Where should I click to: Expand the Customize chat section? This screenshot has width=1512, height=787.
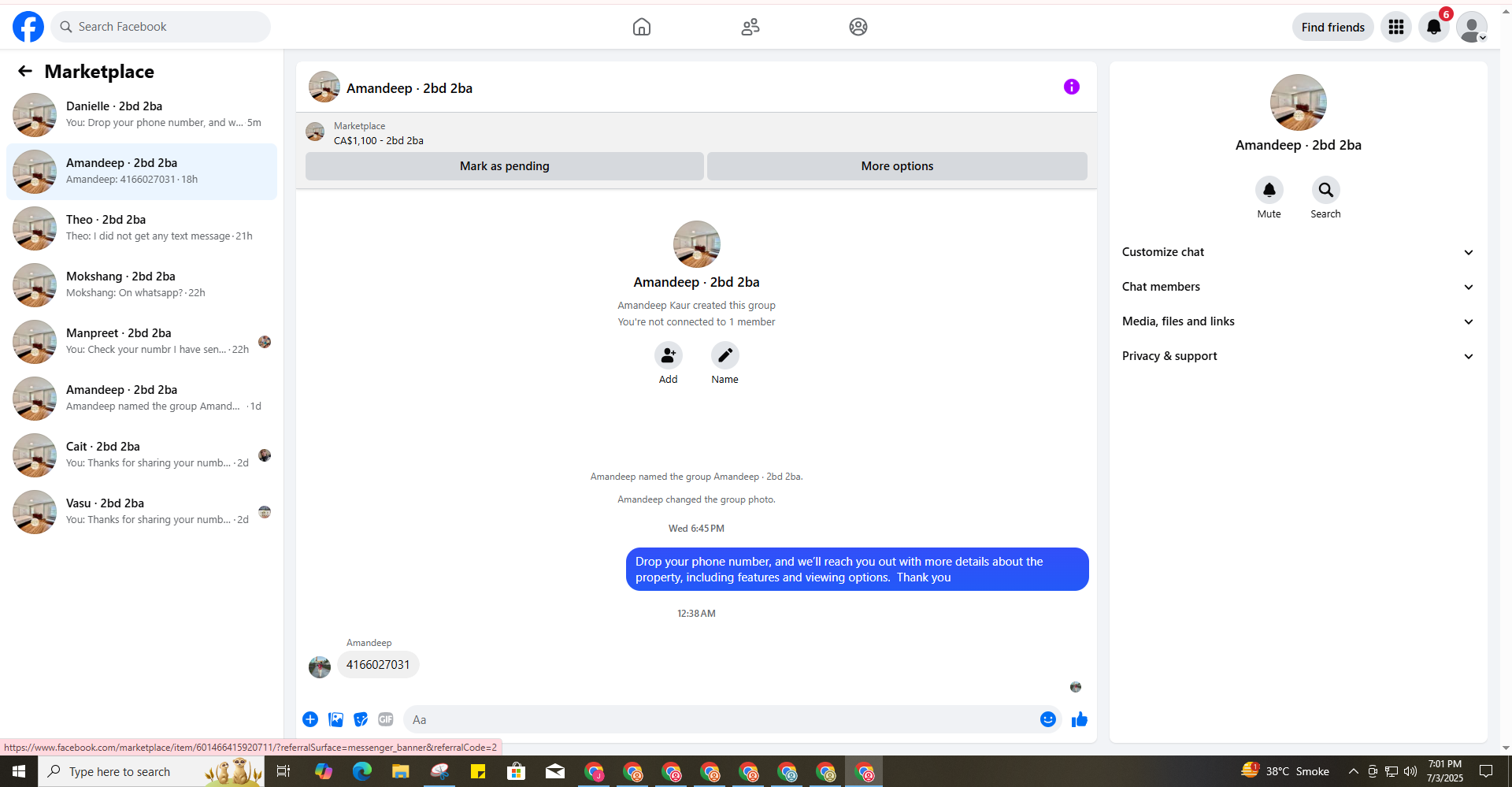[x=1299, y=252]
